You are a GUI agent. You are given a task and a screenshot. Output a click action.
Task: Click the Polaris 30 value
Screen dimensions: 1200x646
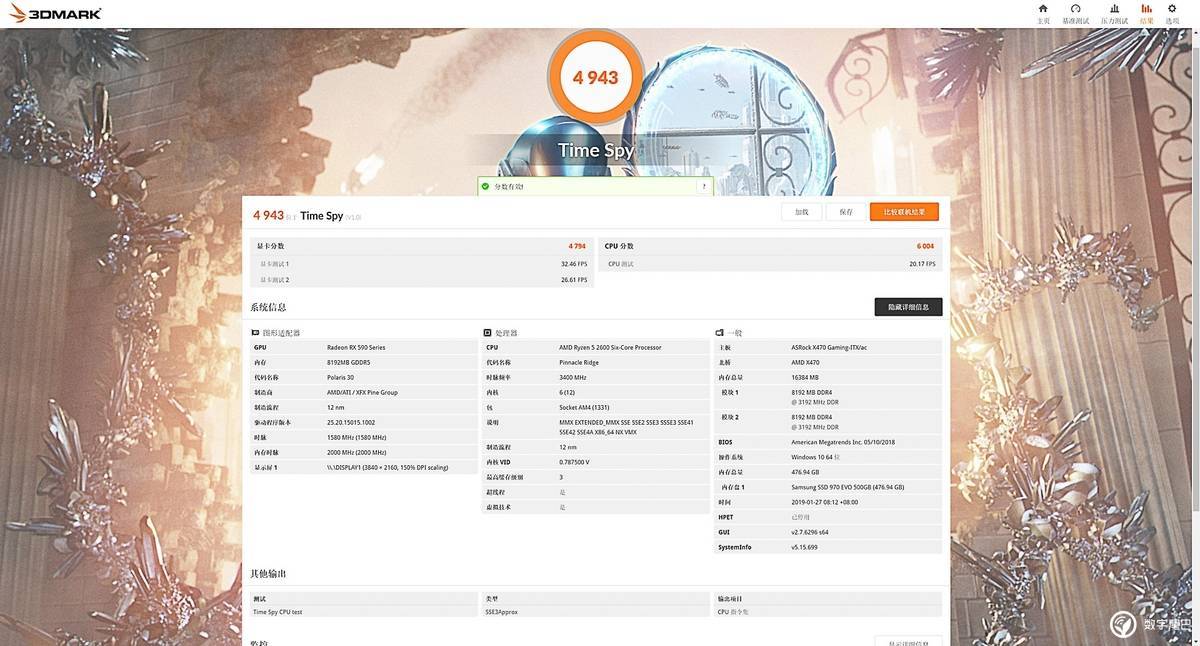(x=340, y=377)
